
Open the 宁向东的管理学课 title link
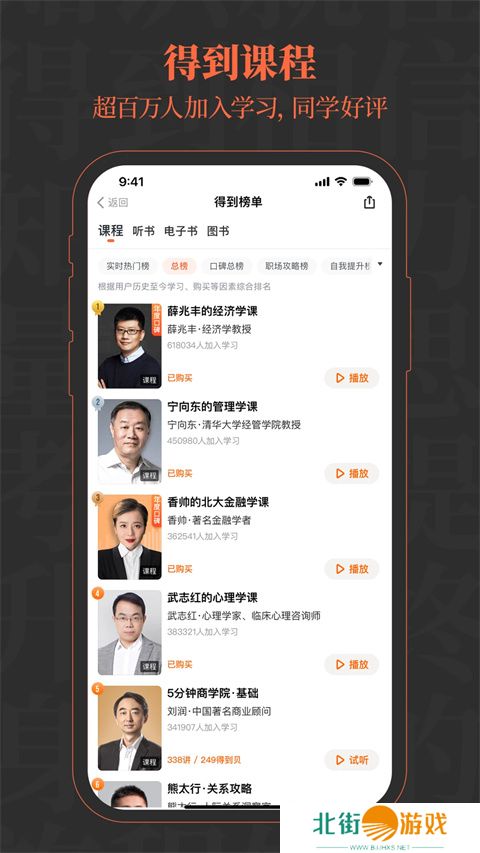click(212, 406)
